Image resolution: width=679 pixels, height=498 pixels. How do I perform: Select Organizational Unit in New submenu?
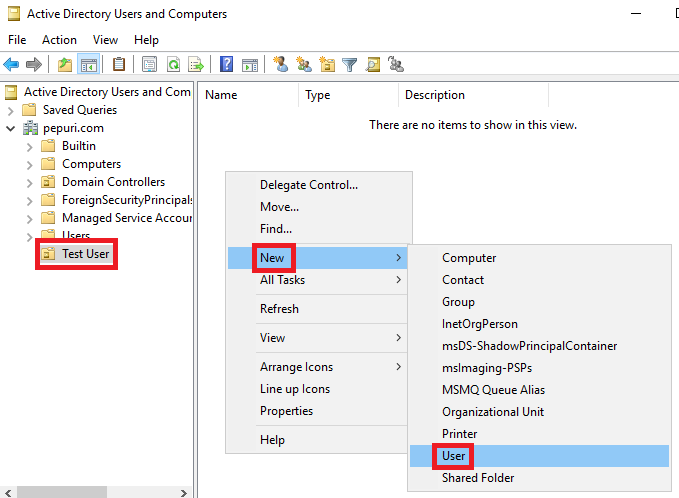539,412
